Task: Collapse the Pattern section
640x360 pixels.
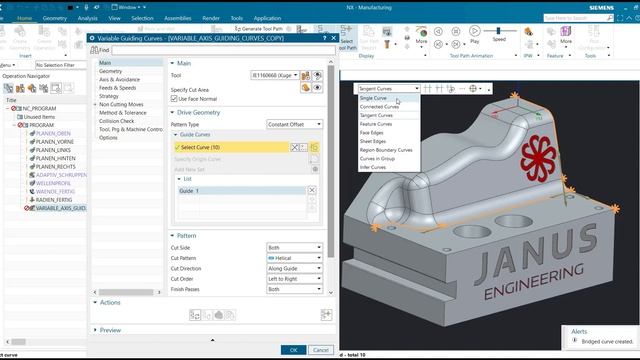Action: (x=172, y=236)
